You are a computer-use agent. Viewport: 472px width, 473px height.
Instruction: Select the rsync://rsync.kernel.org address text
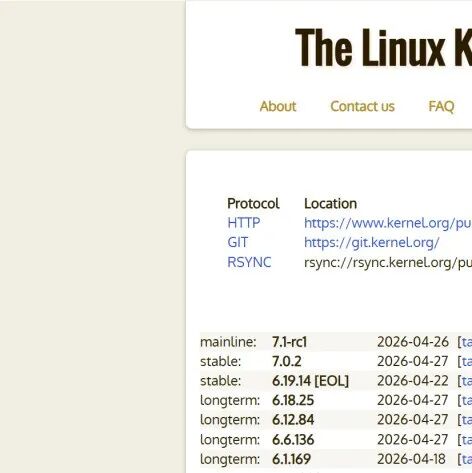pyautogui.click(x=388, y=262)
